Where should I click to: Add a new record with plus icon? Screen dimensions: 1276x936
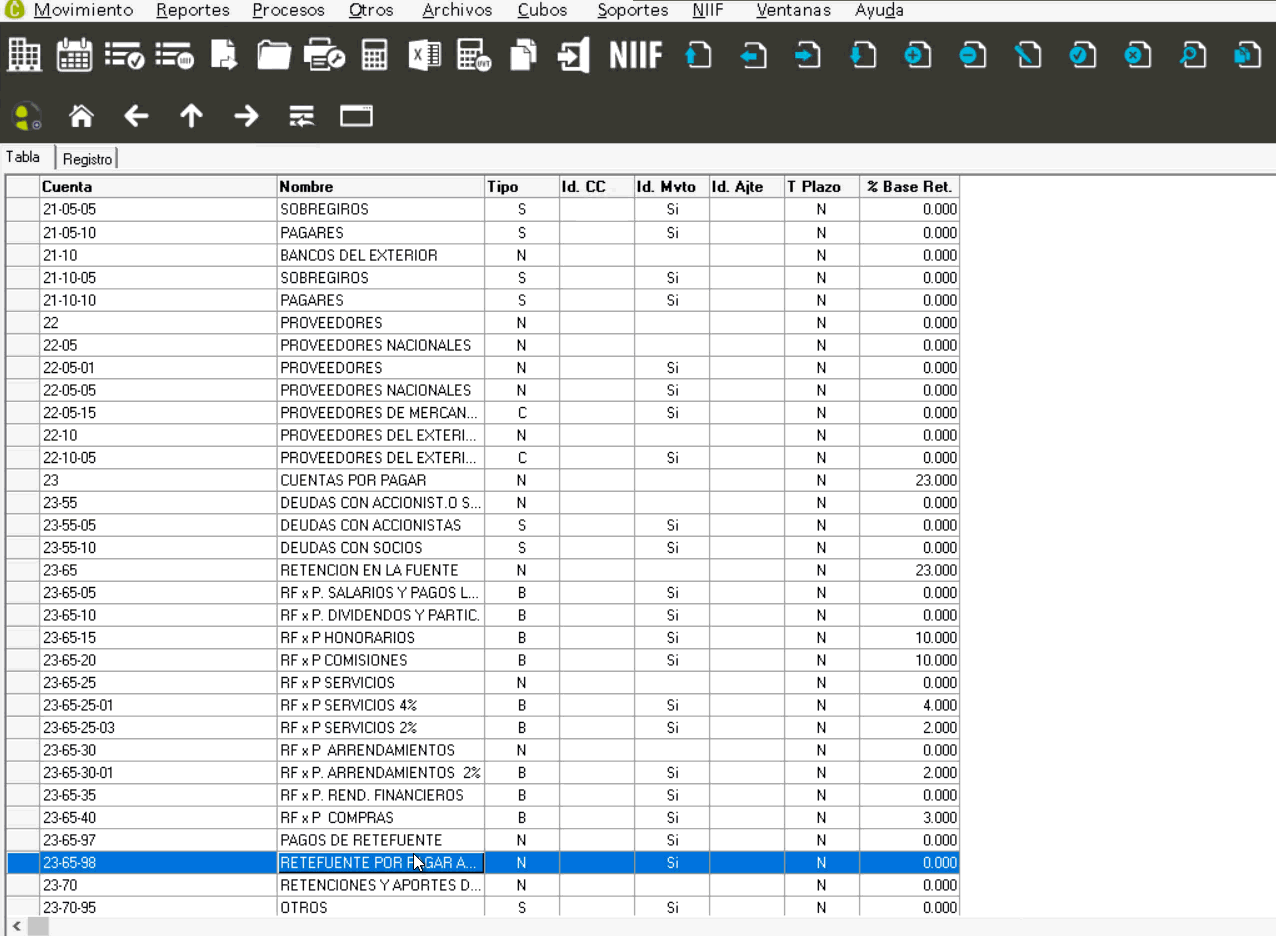917,55
